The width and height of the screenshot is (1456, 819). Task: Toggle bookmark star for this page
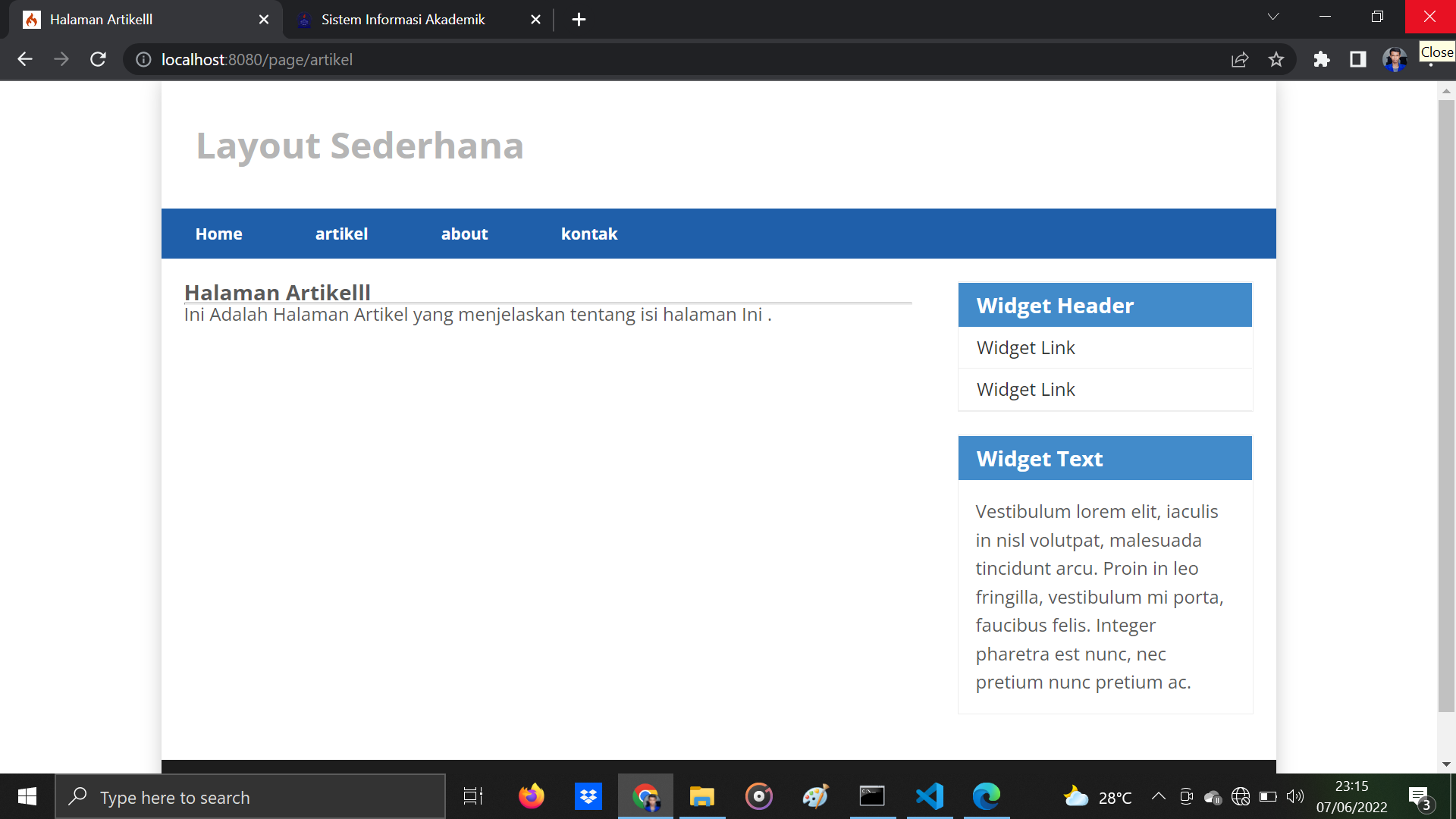click(x=1276, y=59)
